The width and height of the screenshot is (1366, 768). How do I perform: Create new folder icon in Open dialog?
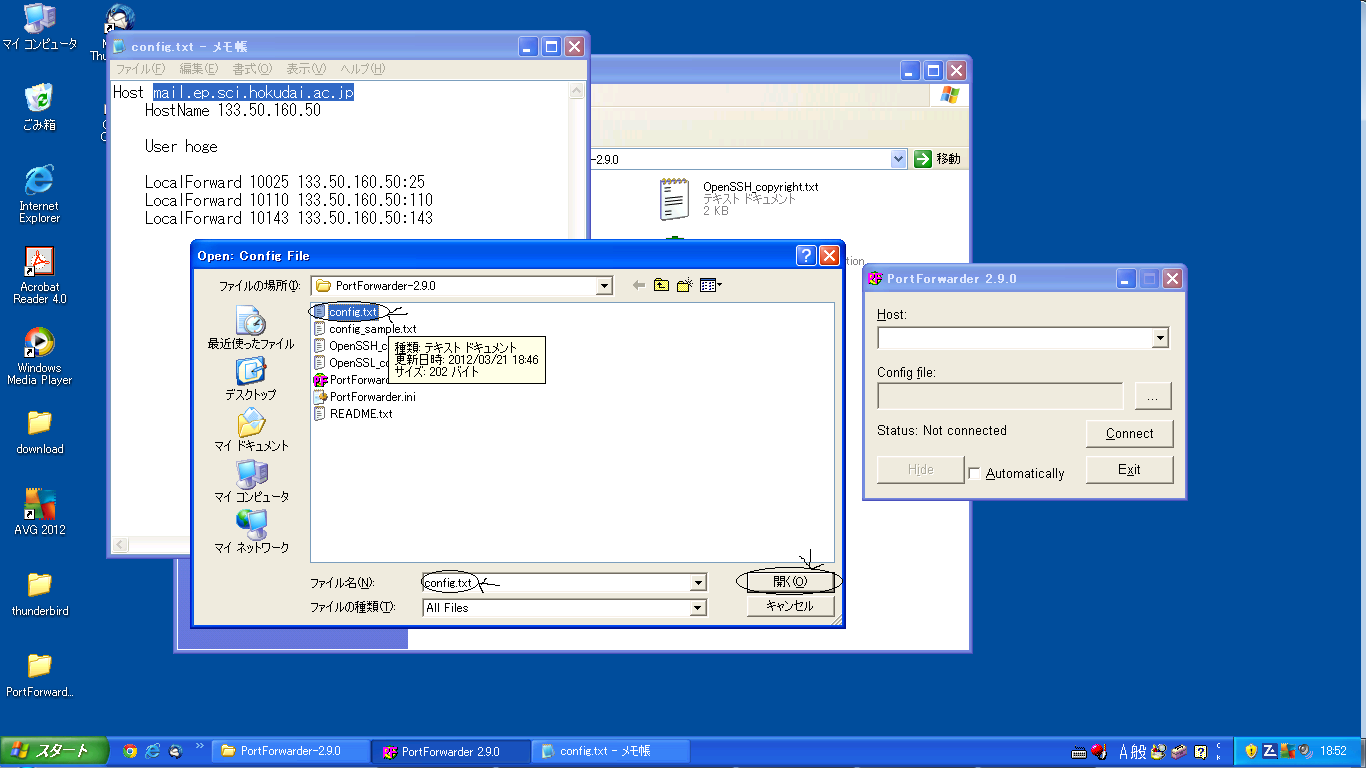coord(685,286)
